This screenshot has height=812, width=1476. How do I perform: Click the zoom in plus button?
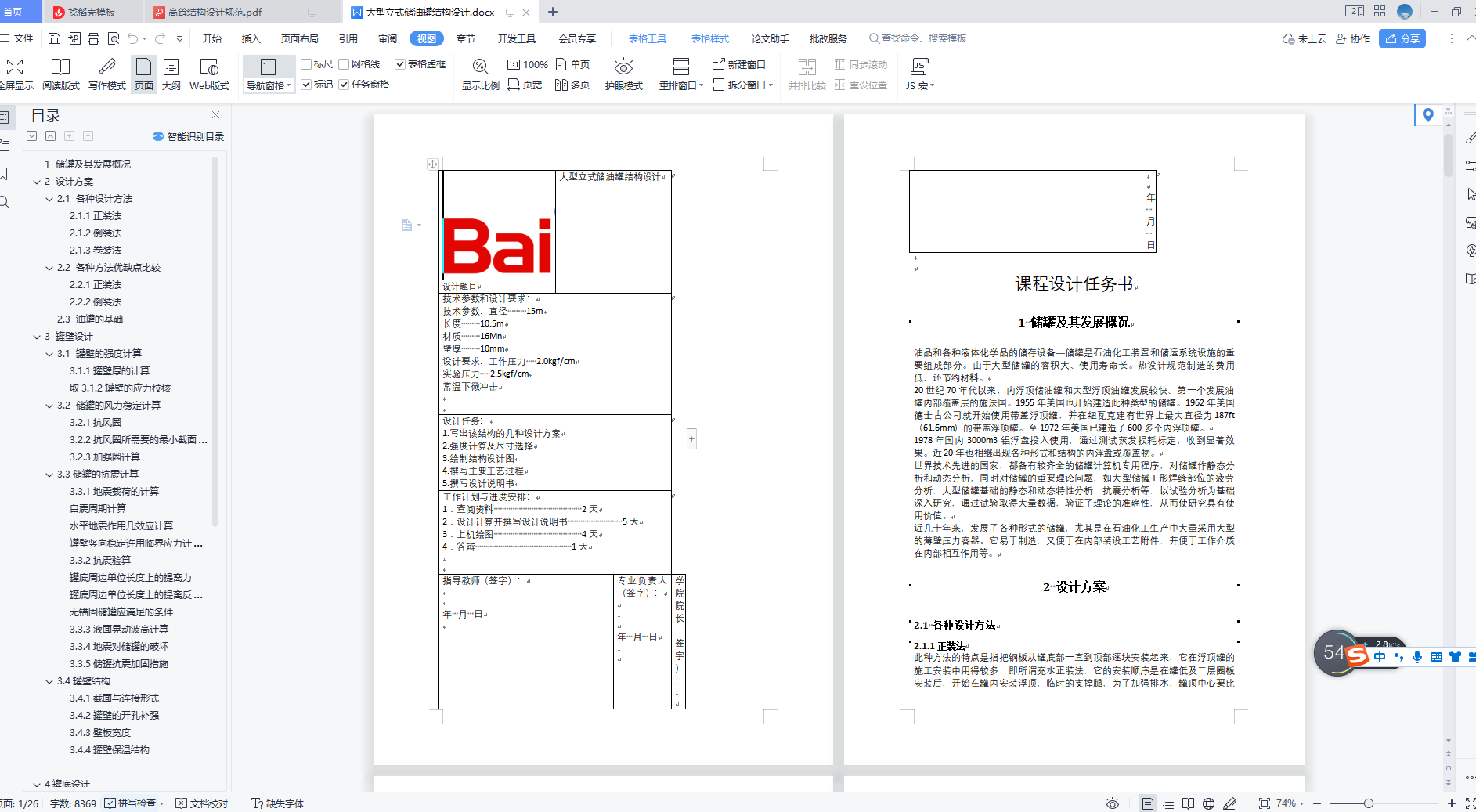tap(1451, 803)
